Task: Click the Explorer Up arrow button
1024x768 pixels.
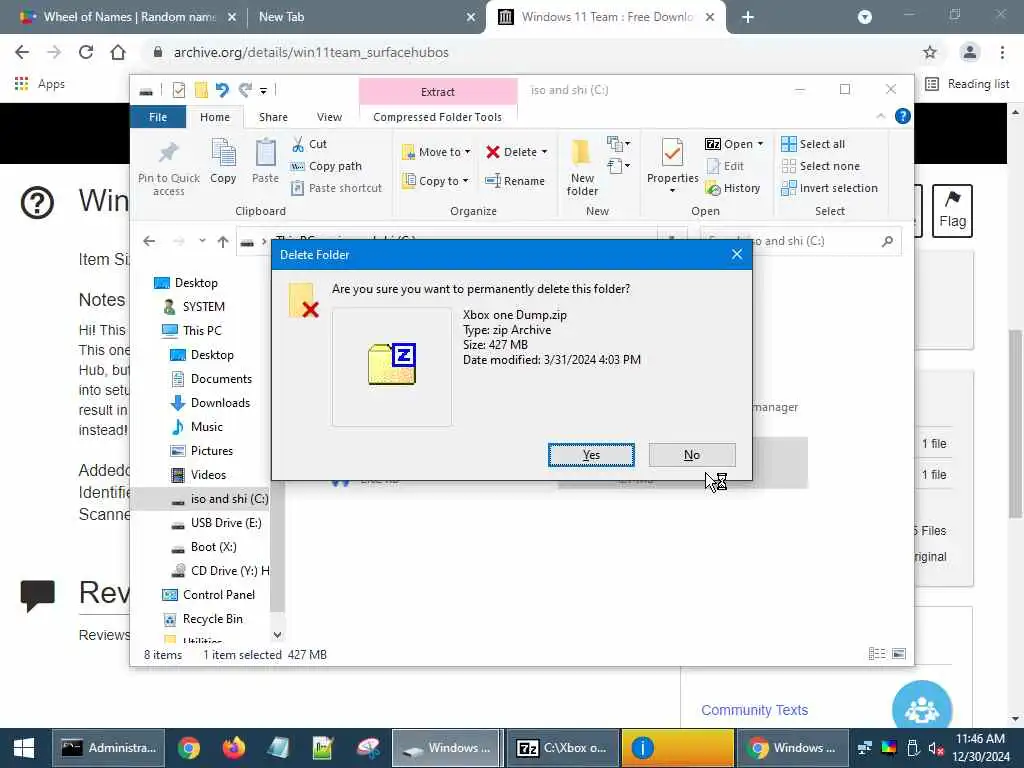Action: [223, 242]
